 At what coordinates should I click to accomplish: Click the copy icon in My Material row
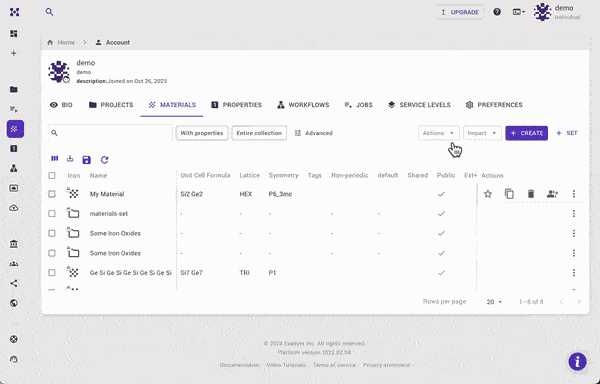click(x=509, y=194)
